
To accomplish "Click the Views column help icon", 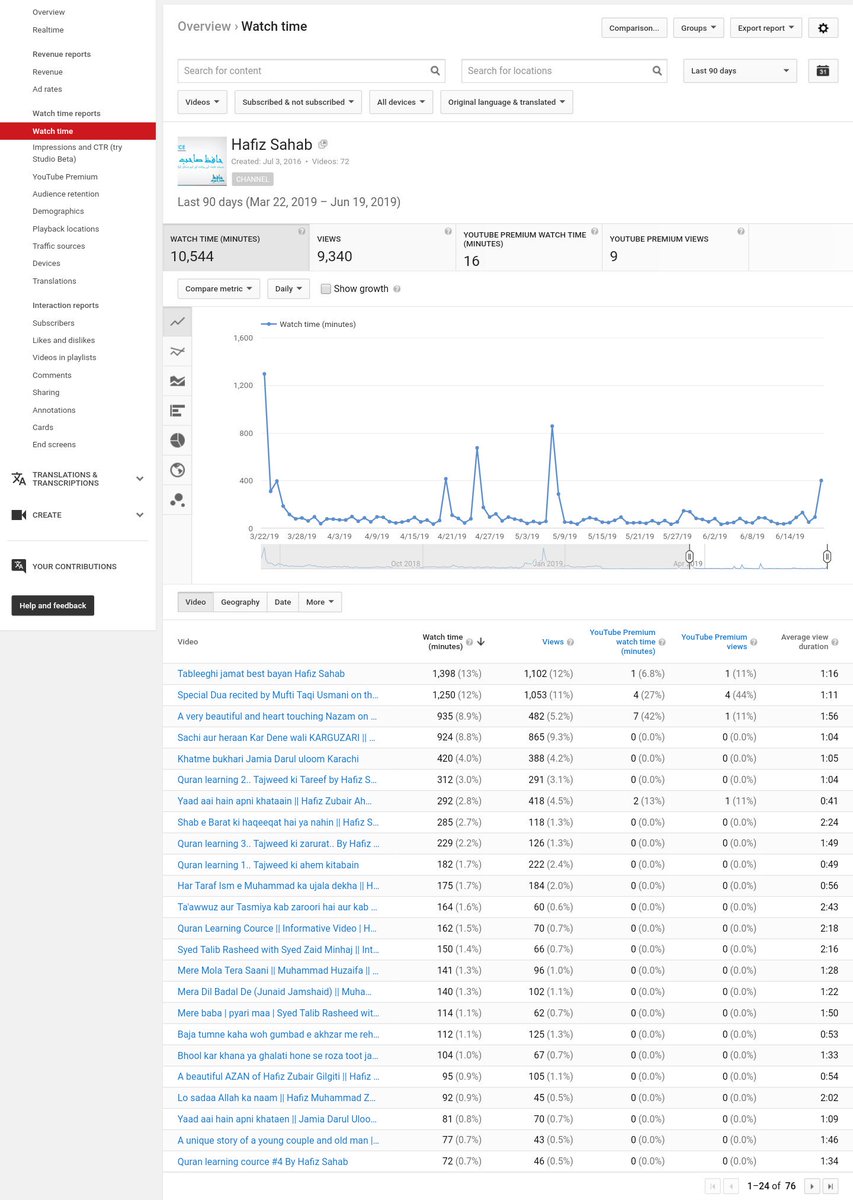I will 571,642.
